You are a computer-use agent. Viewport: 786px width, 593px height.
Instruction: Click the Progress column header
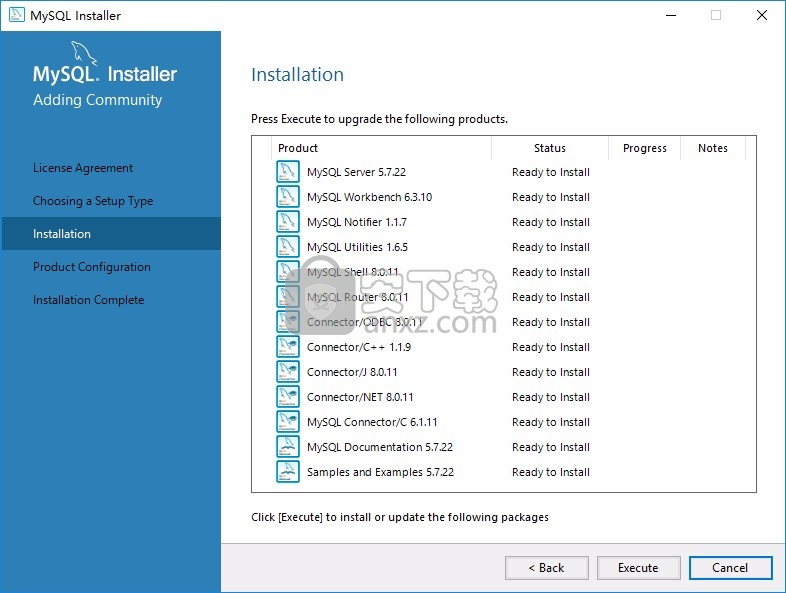pos(645,148)
